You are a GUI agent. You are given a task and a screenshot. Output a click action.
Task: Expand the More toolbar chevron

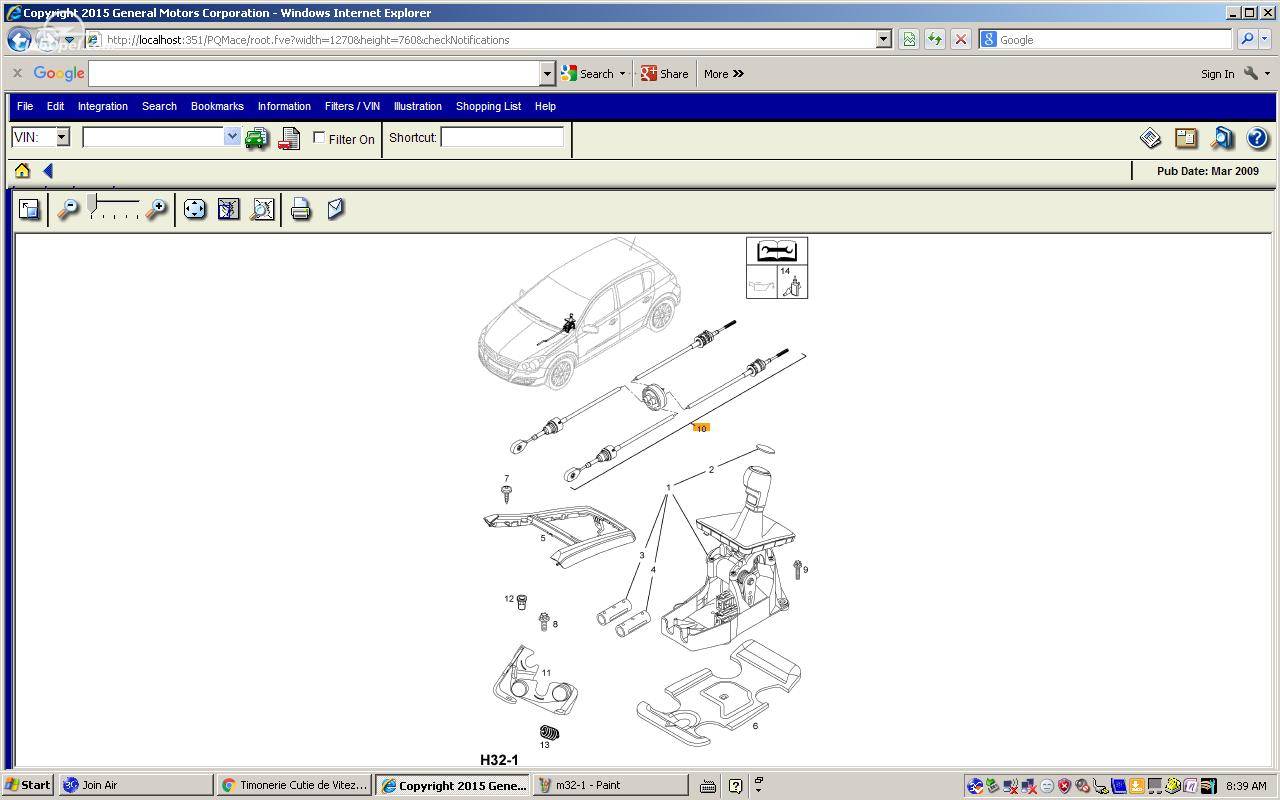738,73
